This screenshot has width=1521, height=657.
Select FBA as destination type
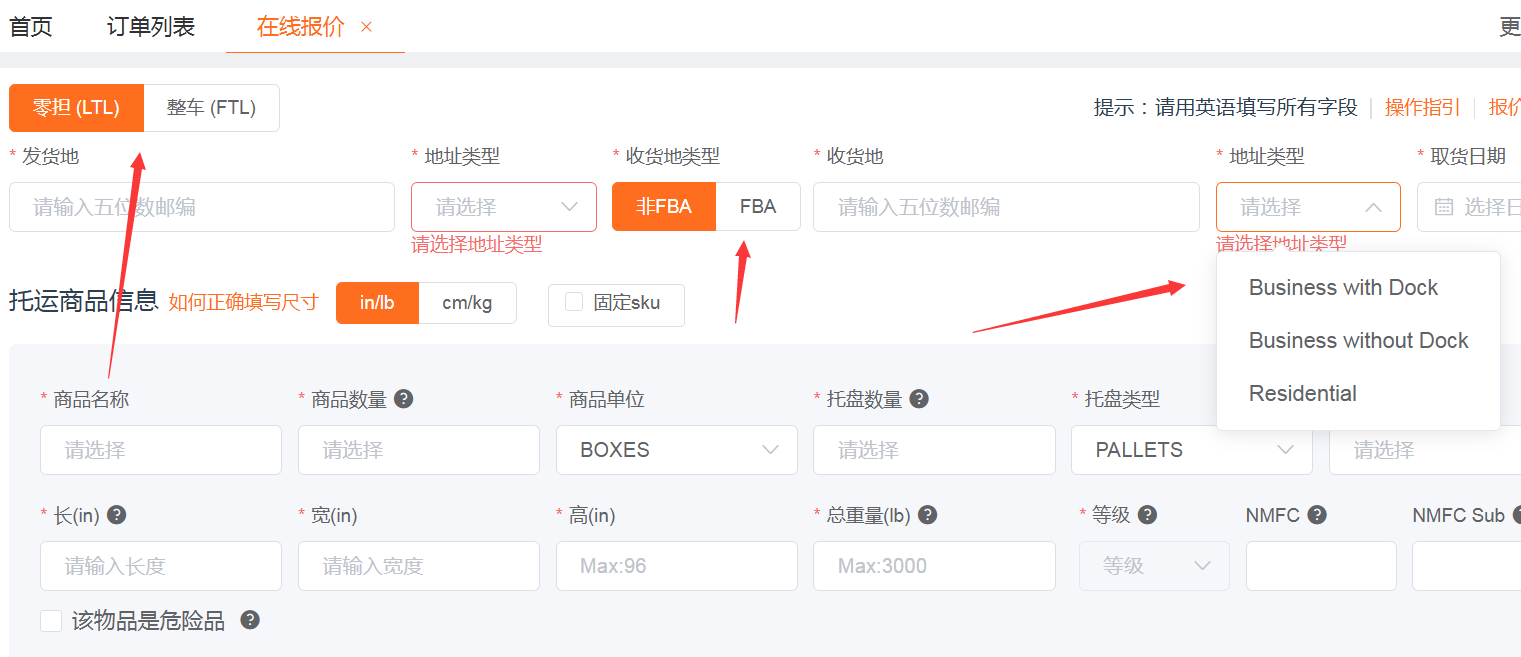(x=758, y=207)
